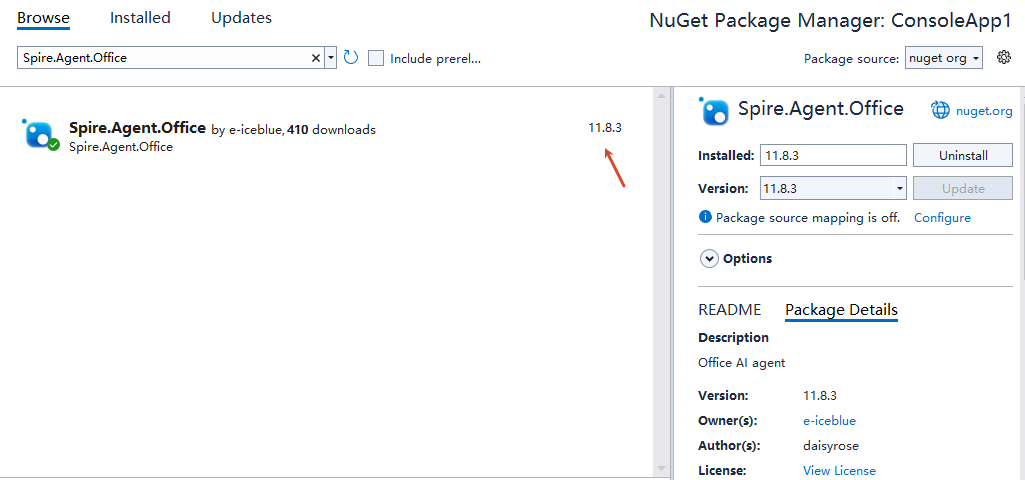
Task: Click the Uninstall button
Action: click(963, 156)
